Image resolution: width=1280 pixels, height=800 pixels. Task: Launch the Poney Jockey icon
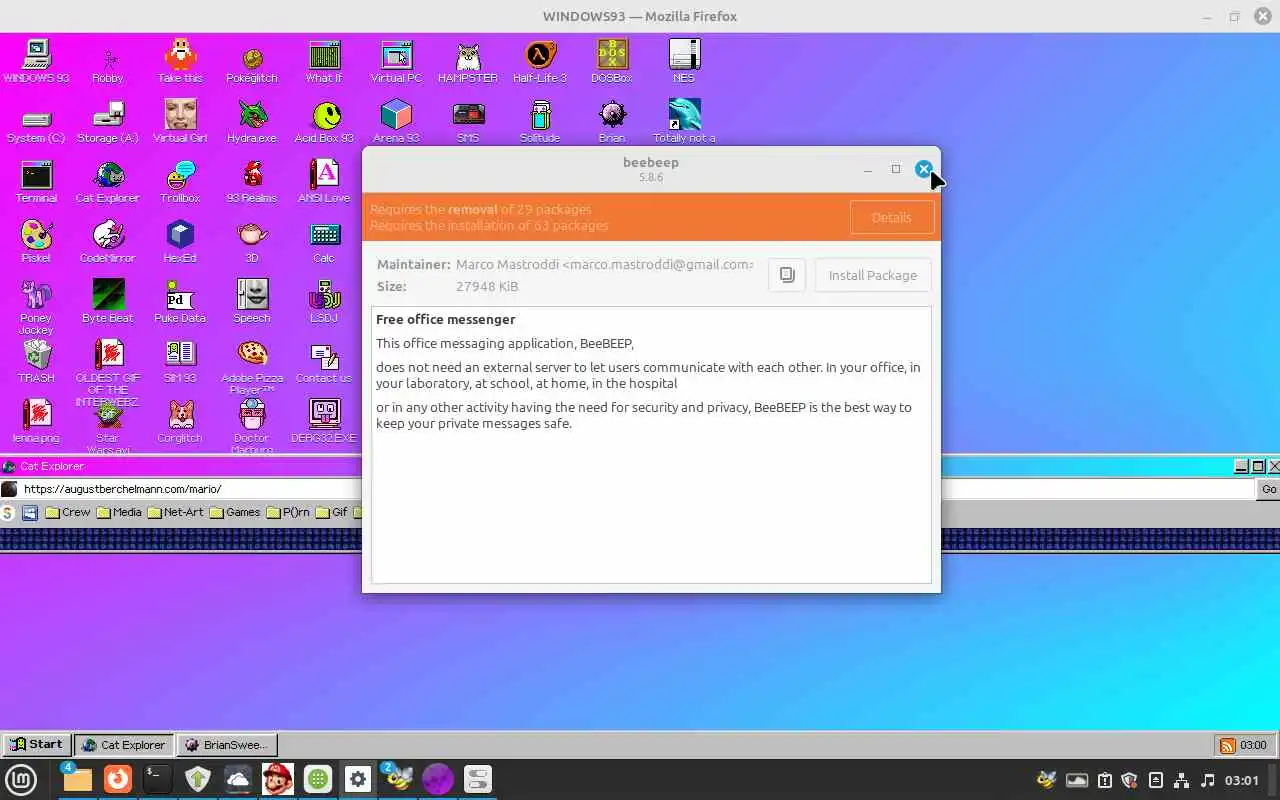tap(36, 307)
